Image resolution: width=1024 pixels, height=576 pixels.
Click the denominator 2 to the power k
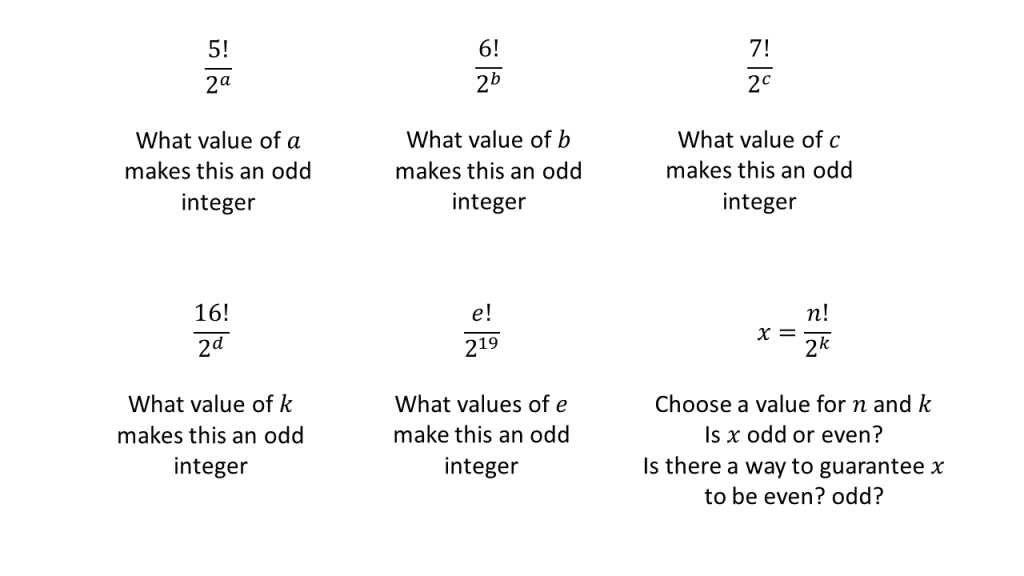pyautogui.click(x=816, y=349)
